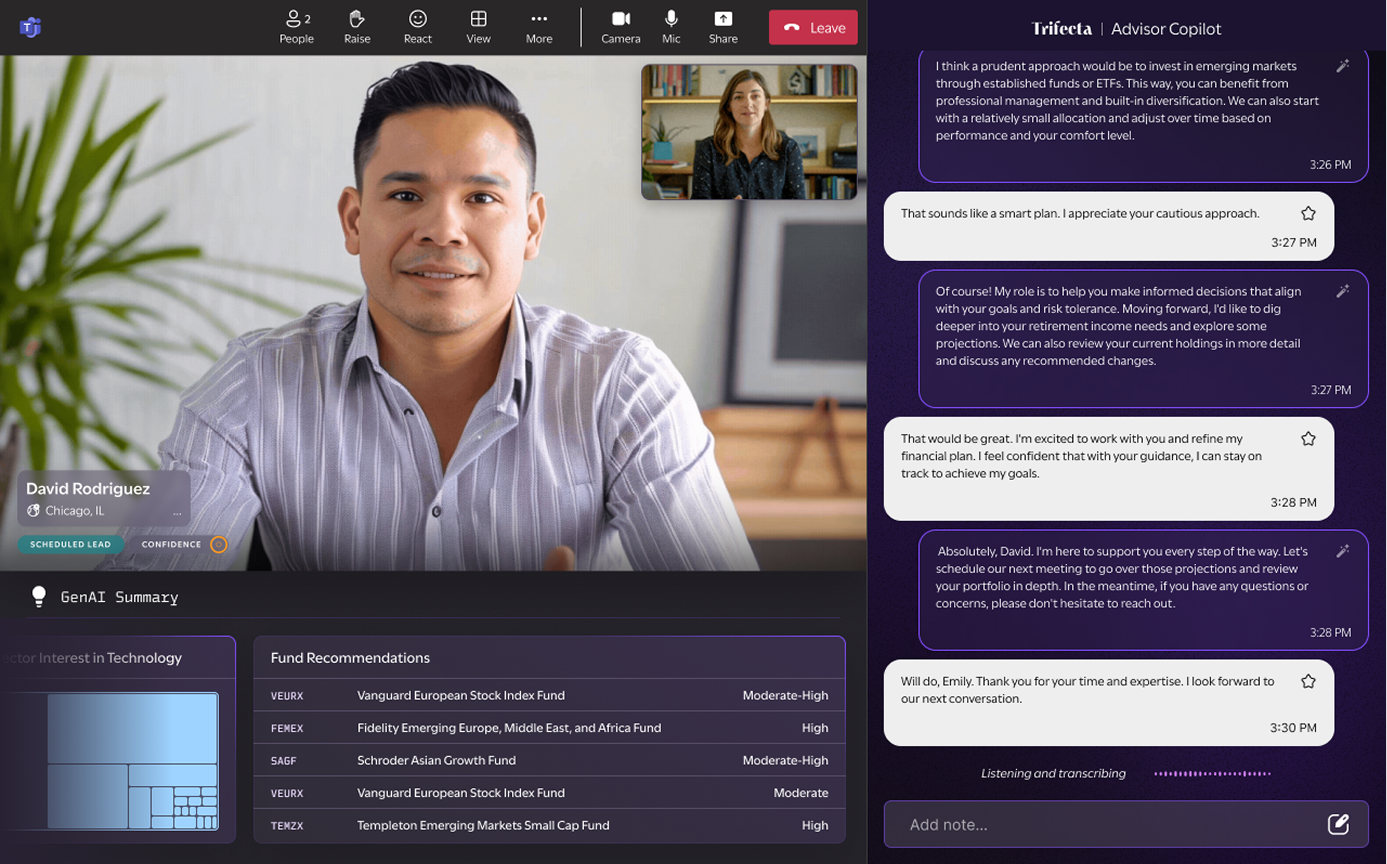1387x864 pixels.
Task: Click magic wand on emerging markets ETF message
Action: coord(1343,66)
